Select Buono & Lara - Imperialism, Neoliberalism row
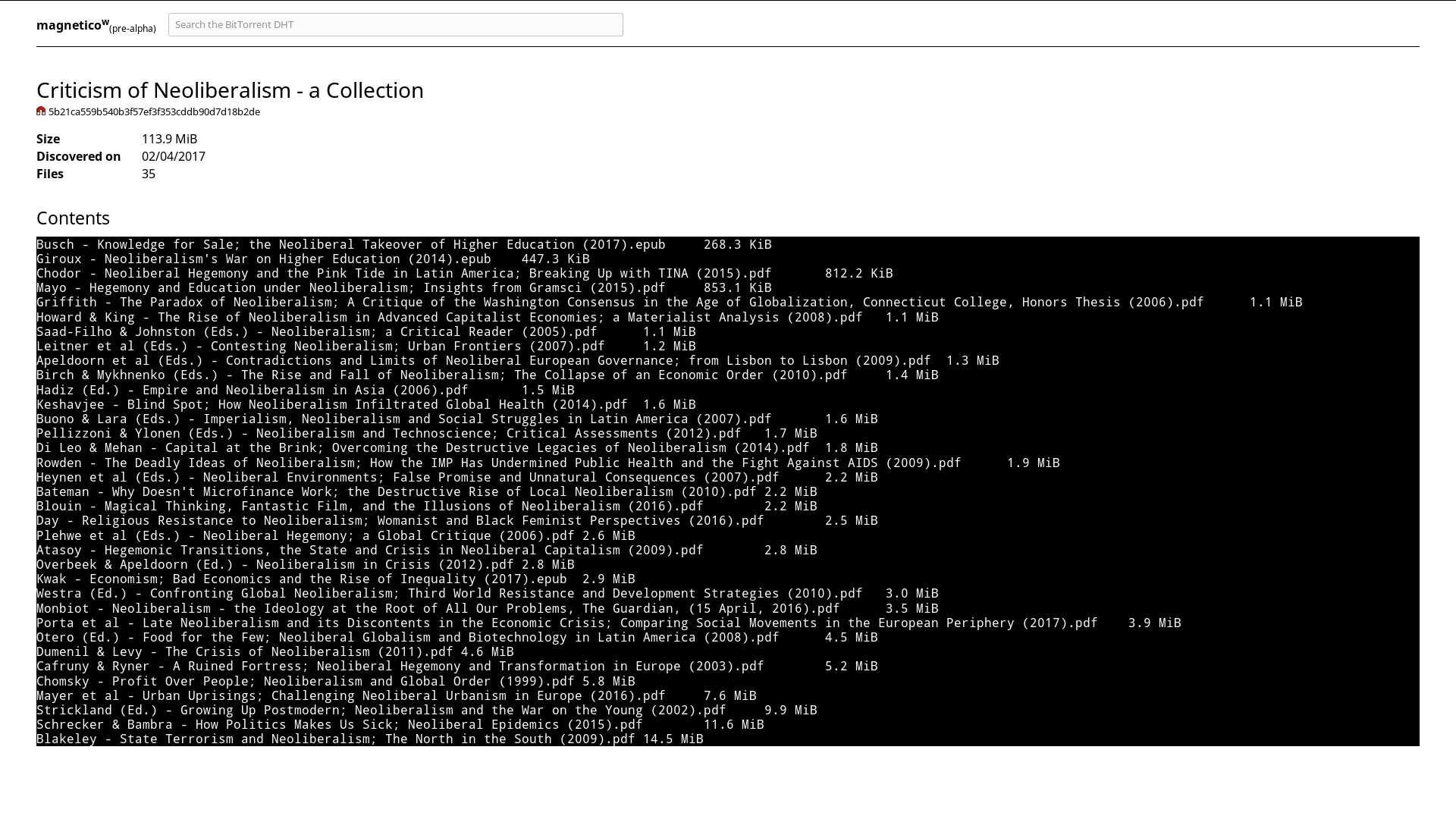 (457, 419)
